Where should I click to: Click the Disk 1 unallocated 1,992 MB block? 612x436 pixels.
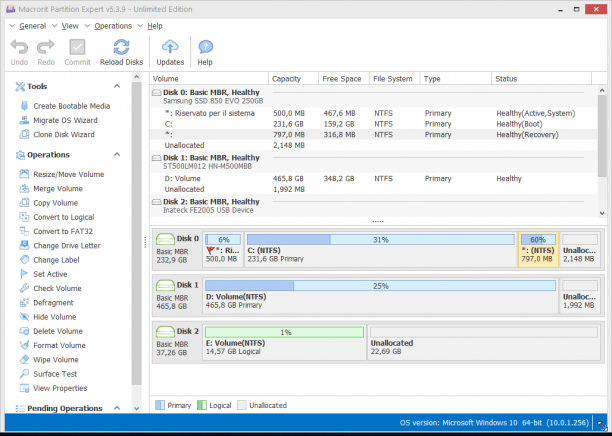[x=580, y=295]
